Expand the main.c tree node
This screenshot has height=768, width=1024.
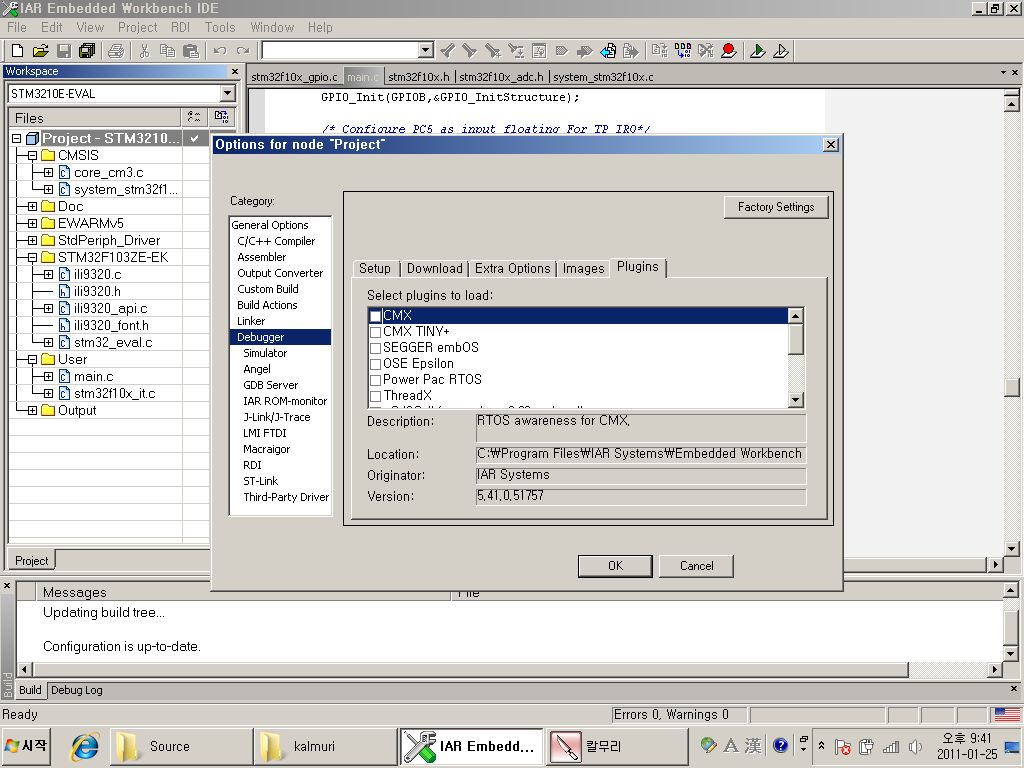(x=48, y=376)
